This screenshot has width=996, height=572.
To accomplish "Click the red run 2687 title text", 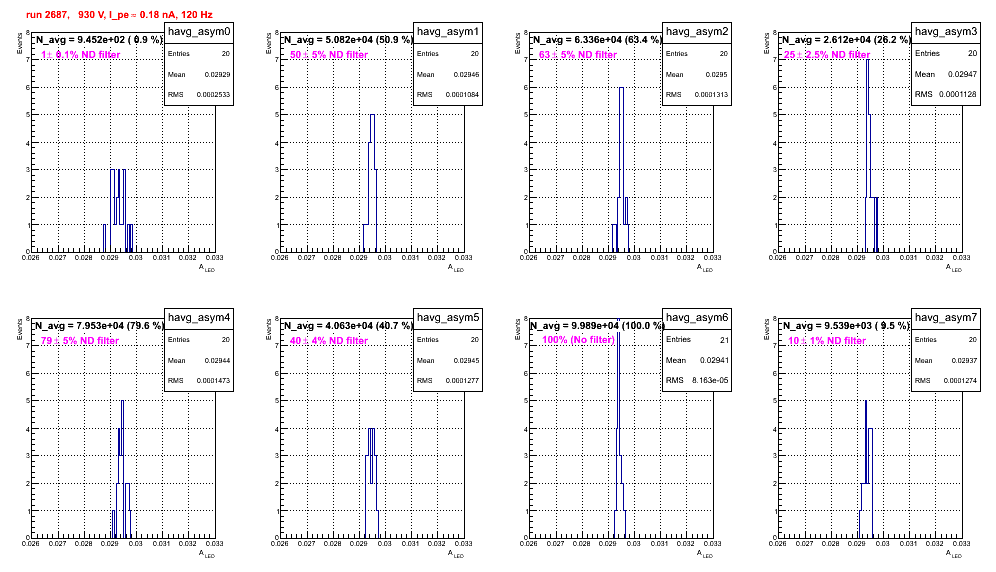I will point(119,15).
